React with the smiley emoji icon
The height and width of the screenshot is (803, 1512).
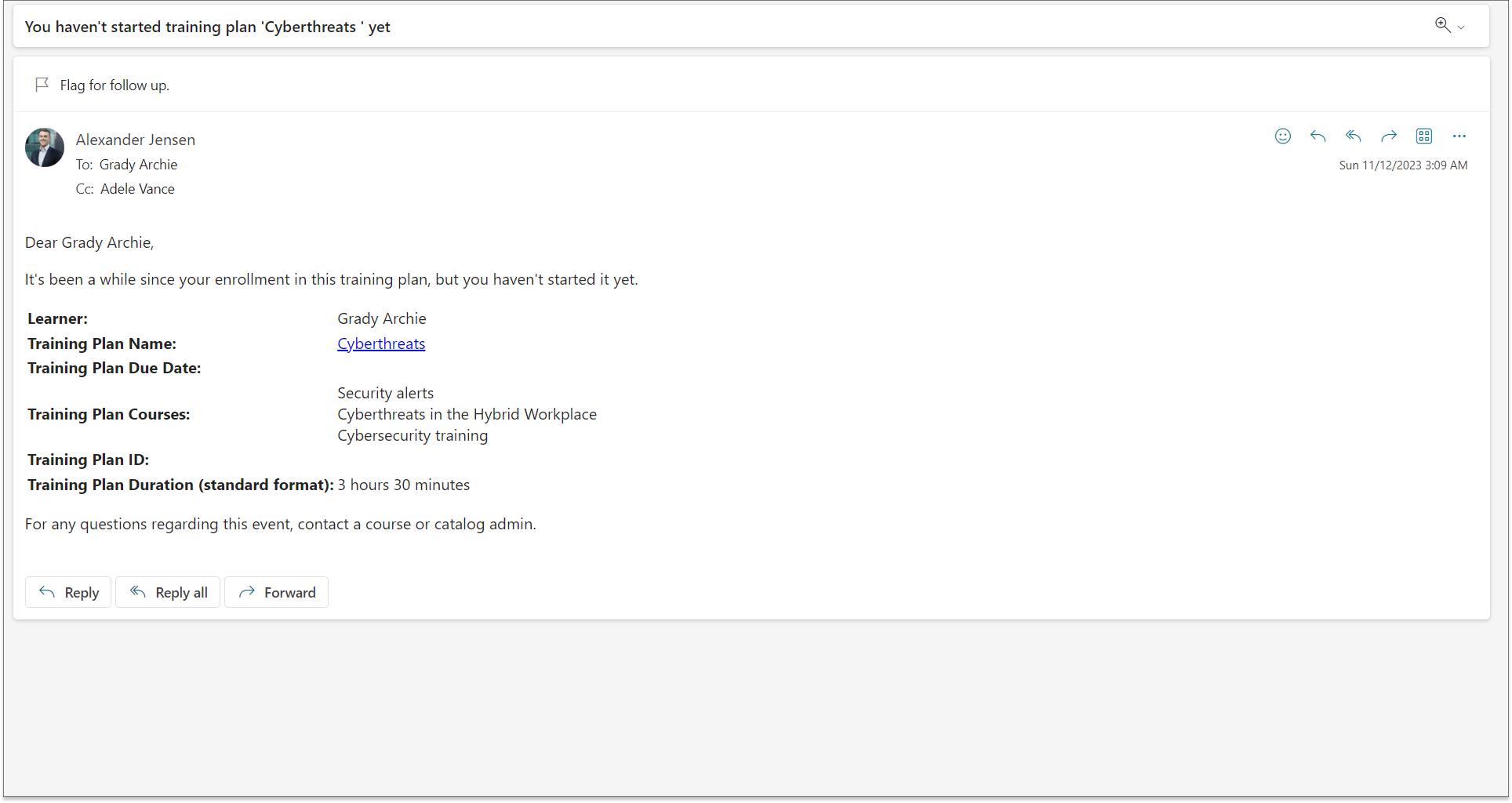click(x=1283, y=136)
